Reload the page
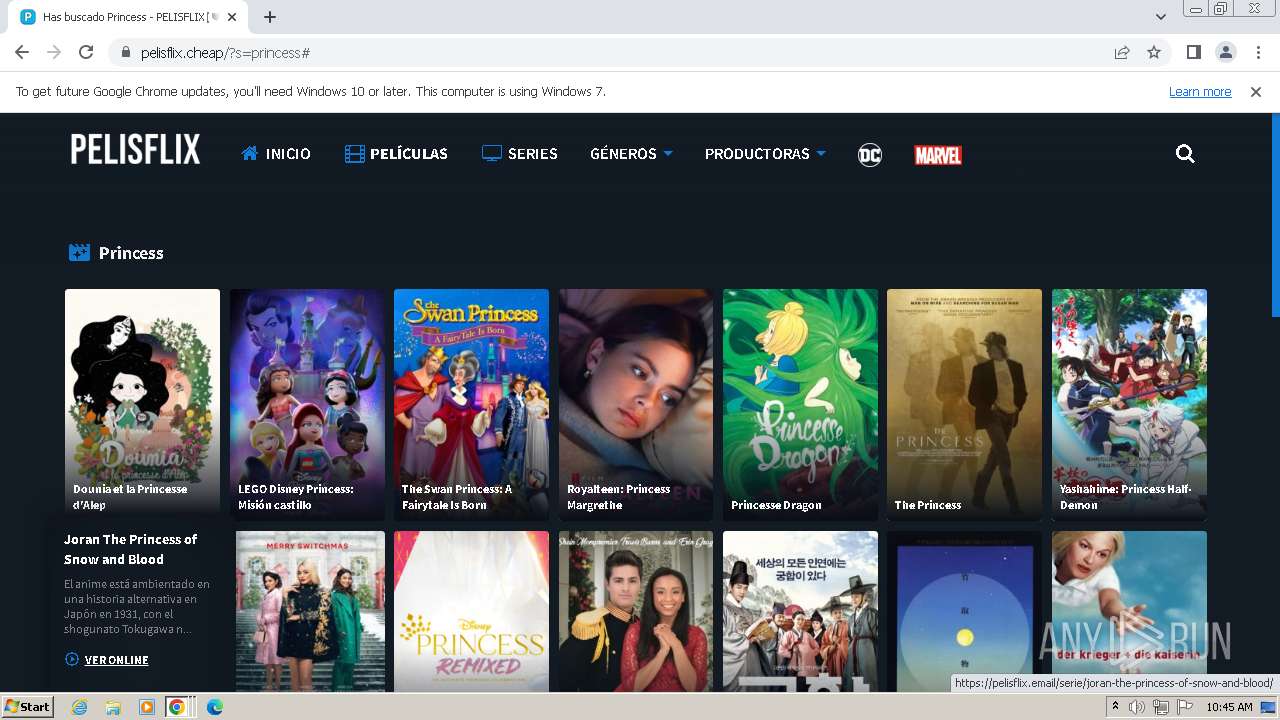1280x720 pixels. coord(86,52)
